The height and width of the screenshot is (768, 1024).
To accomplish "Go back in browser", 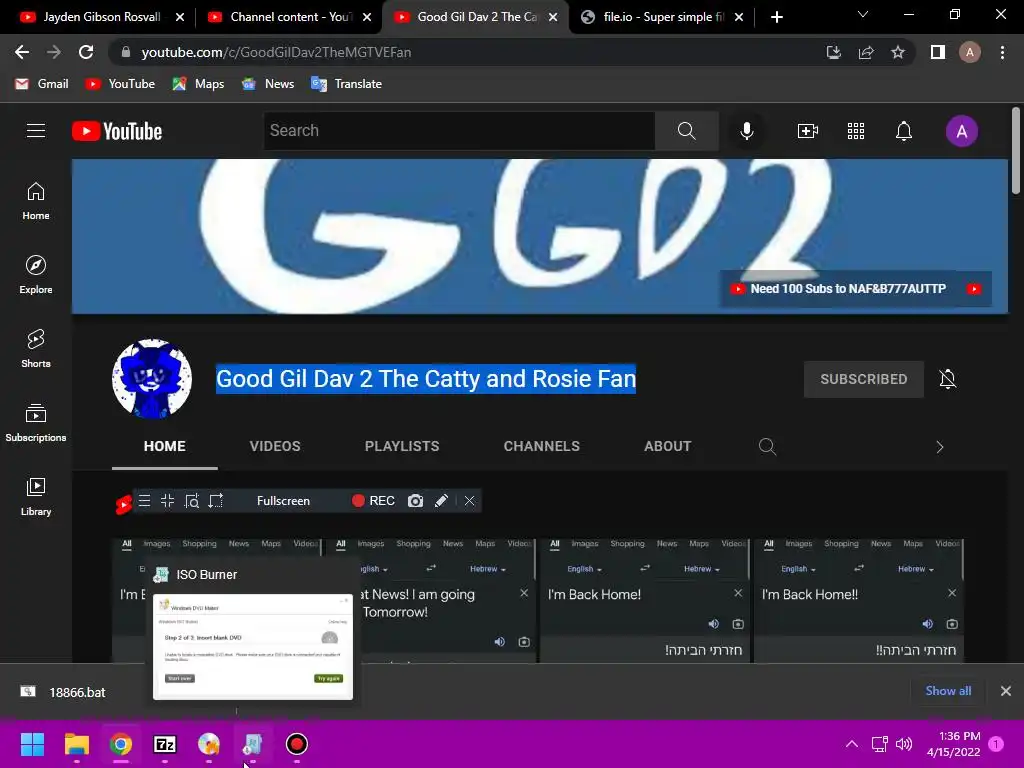I will pos(22,52).
